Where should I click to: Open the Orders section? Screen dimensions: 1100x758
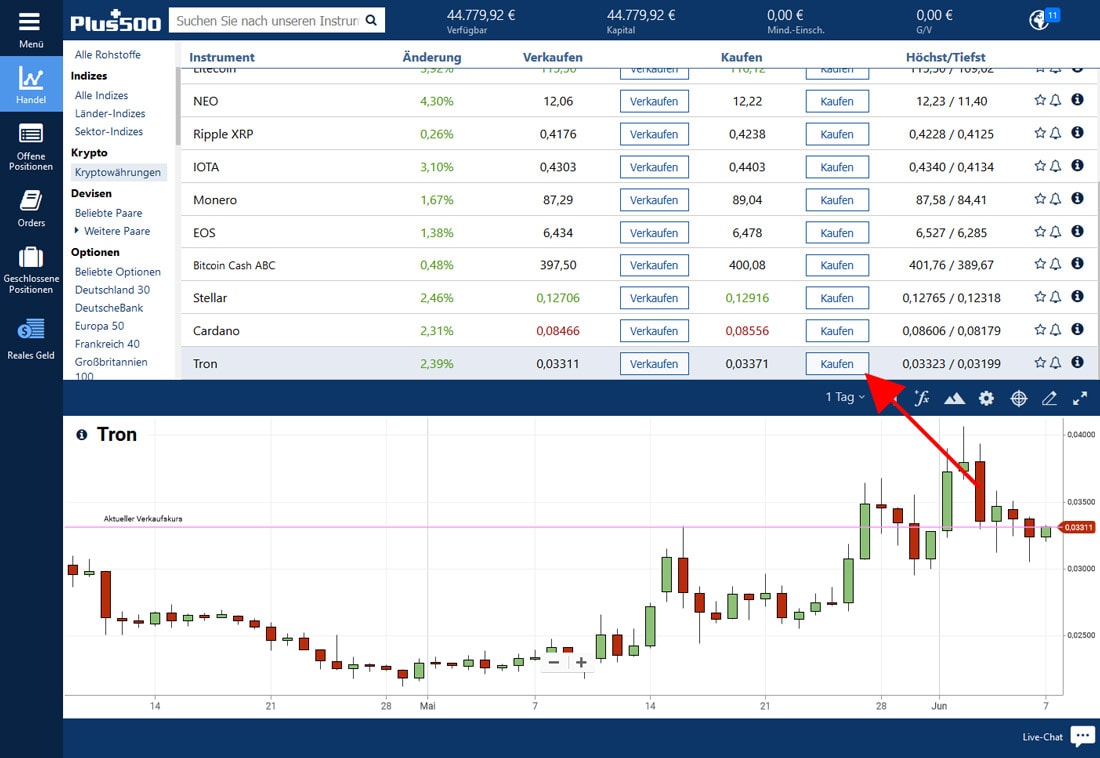tap(31, 208)
